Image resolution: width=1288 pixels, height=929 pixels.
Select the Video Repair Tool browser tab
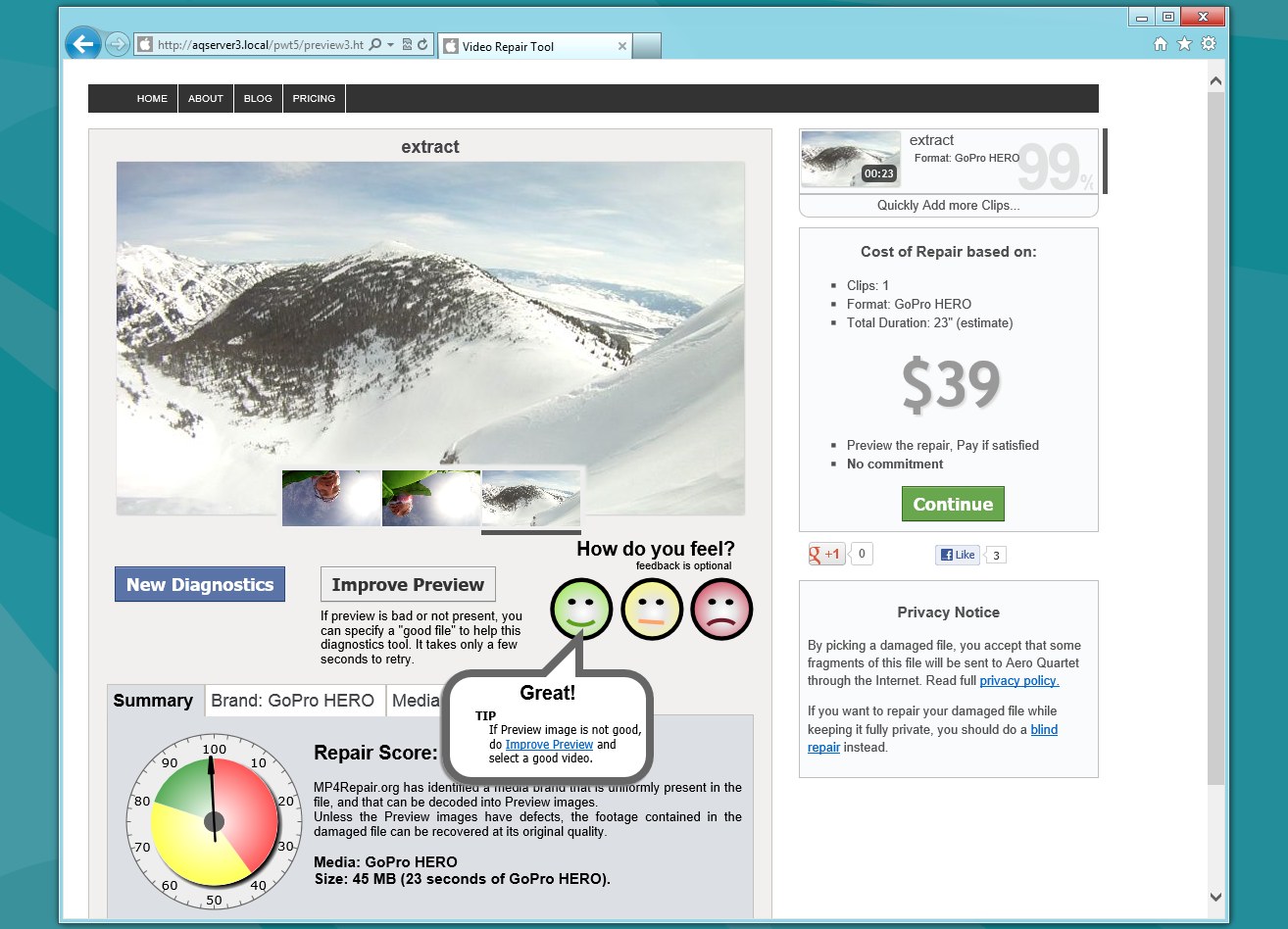534,46
